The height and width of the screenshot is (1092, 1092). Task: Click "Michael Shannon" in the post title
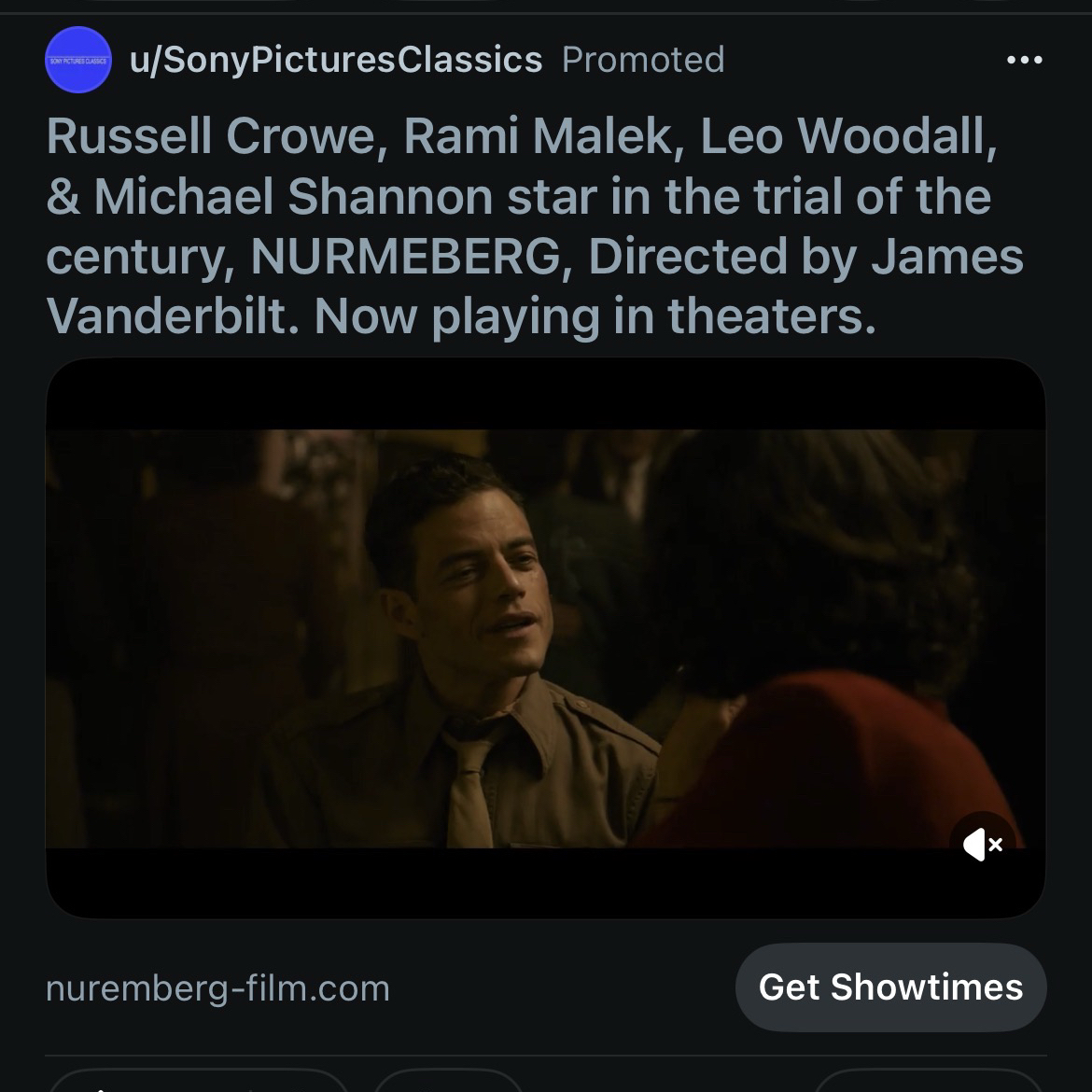point(293,197)
